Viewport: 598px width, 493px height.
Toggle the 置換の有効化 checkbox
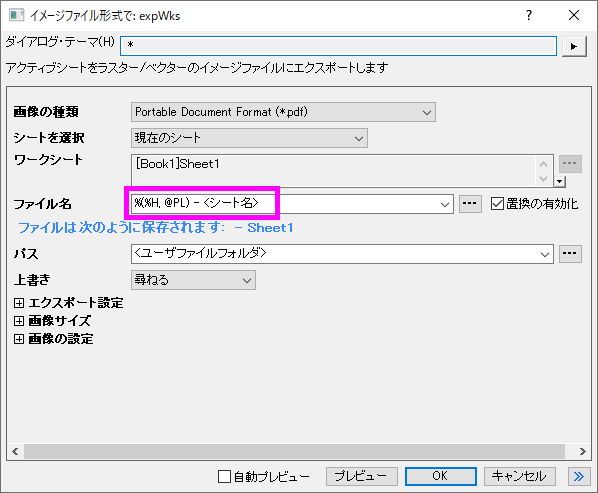pyautogui.click(x=497, y=204)
